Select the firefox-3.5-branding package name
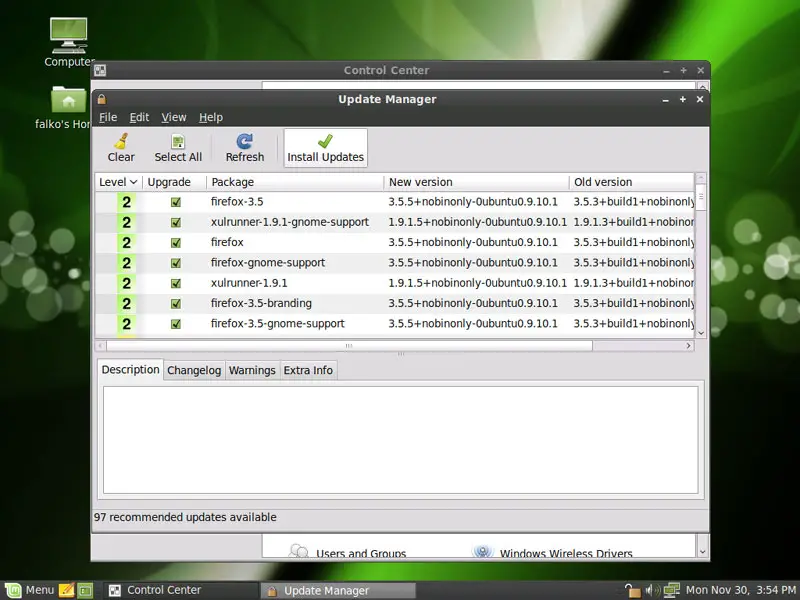The height and width of the screenshot is (600, 800). pos(261,303)
